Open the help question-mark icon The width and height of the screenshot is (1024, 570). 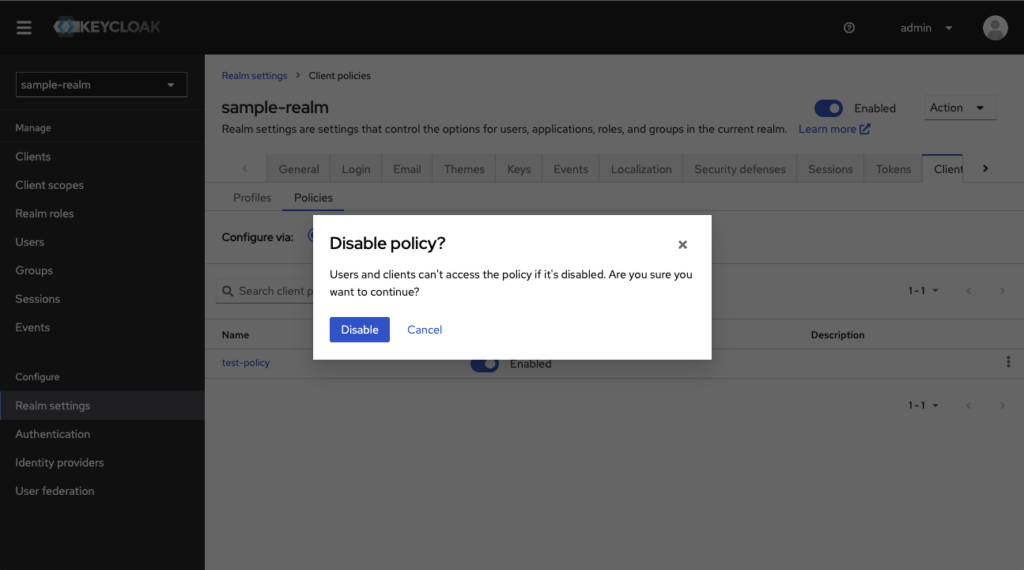(849, 27)
